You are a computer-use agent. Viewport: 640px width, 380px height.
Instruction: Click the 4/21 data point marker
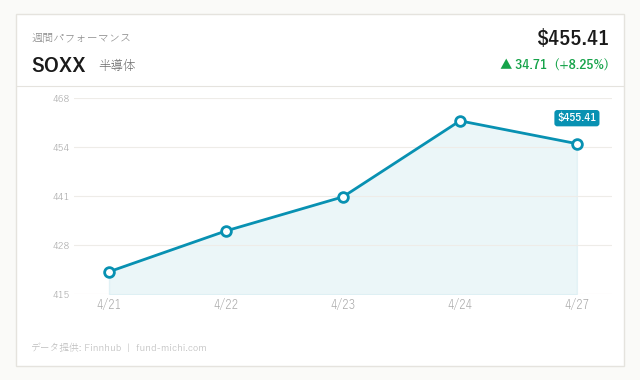pyautogui.click(x=109, y=272)
